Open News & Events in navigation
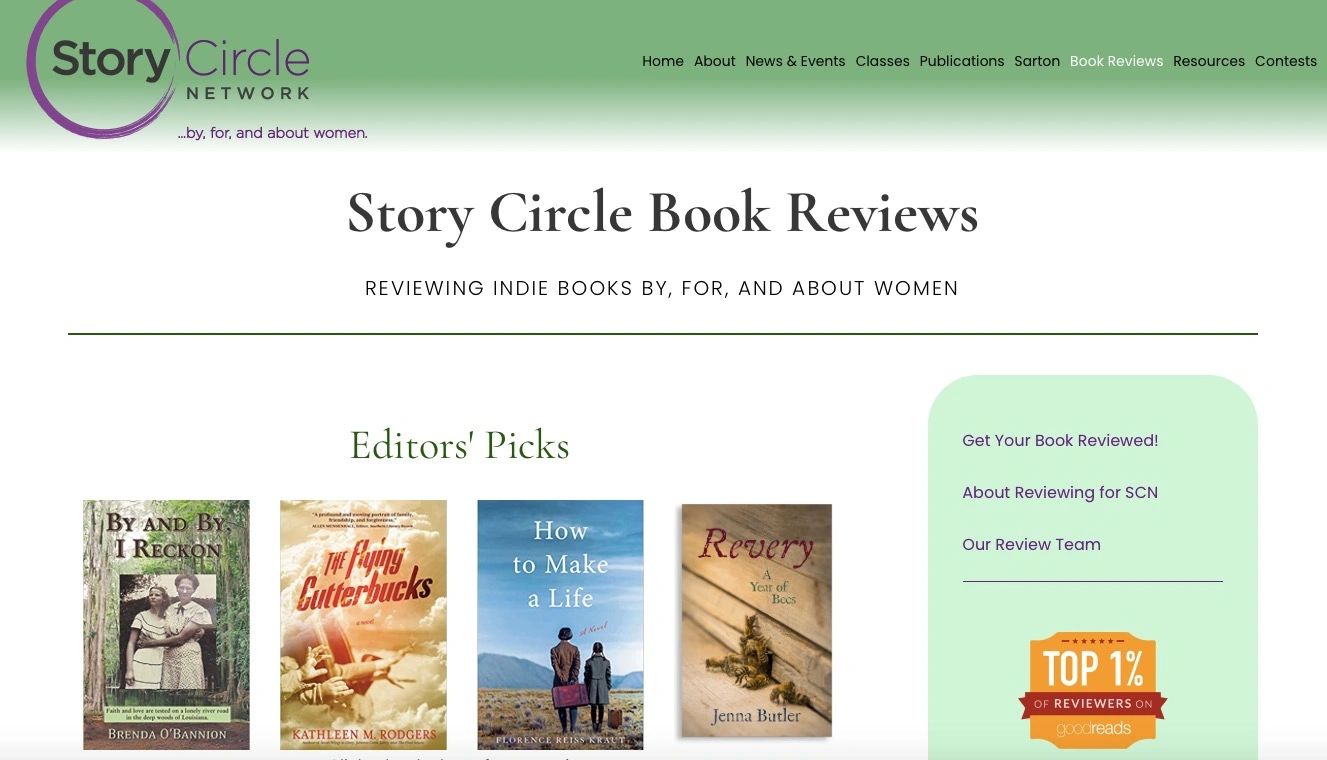 [x=795, y=61]
